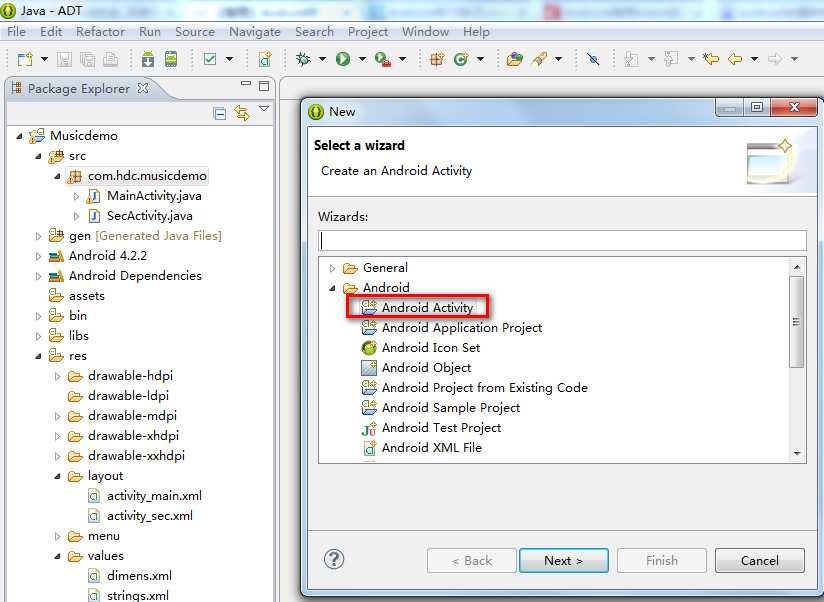The image size is (824, 602).
Task: Click the help question mark icon
Action: tap(334, 559)
